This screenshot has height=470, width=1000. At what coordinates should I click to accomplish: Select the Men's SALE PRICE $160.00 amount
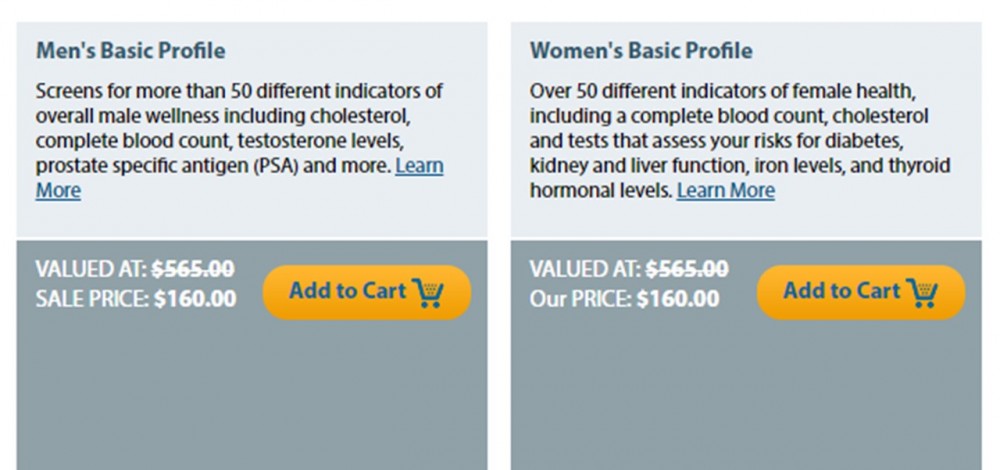195,298
